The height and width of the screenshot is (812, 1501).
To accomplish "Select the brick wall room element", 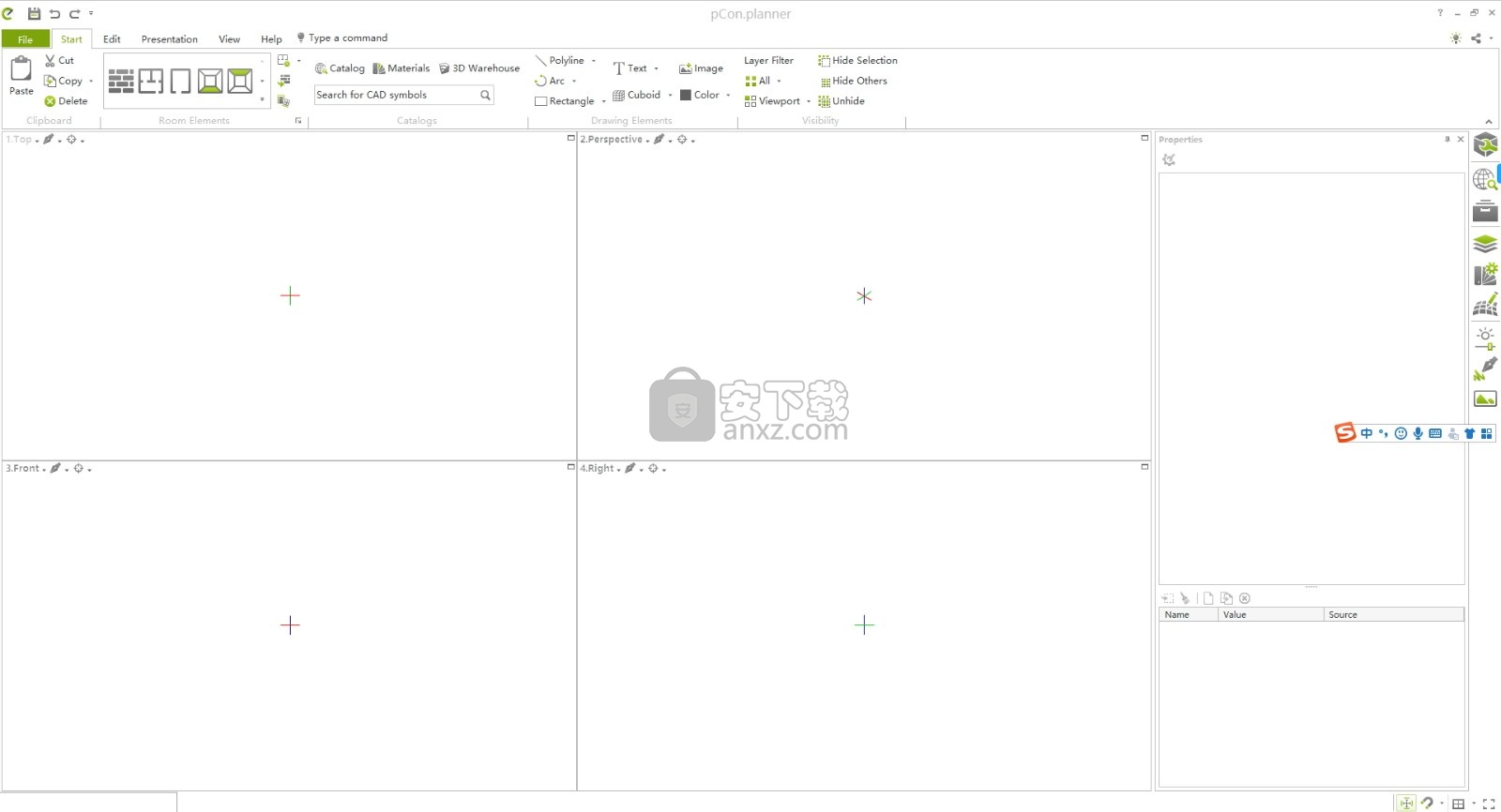I will coord(121,82).
